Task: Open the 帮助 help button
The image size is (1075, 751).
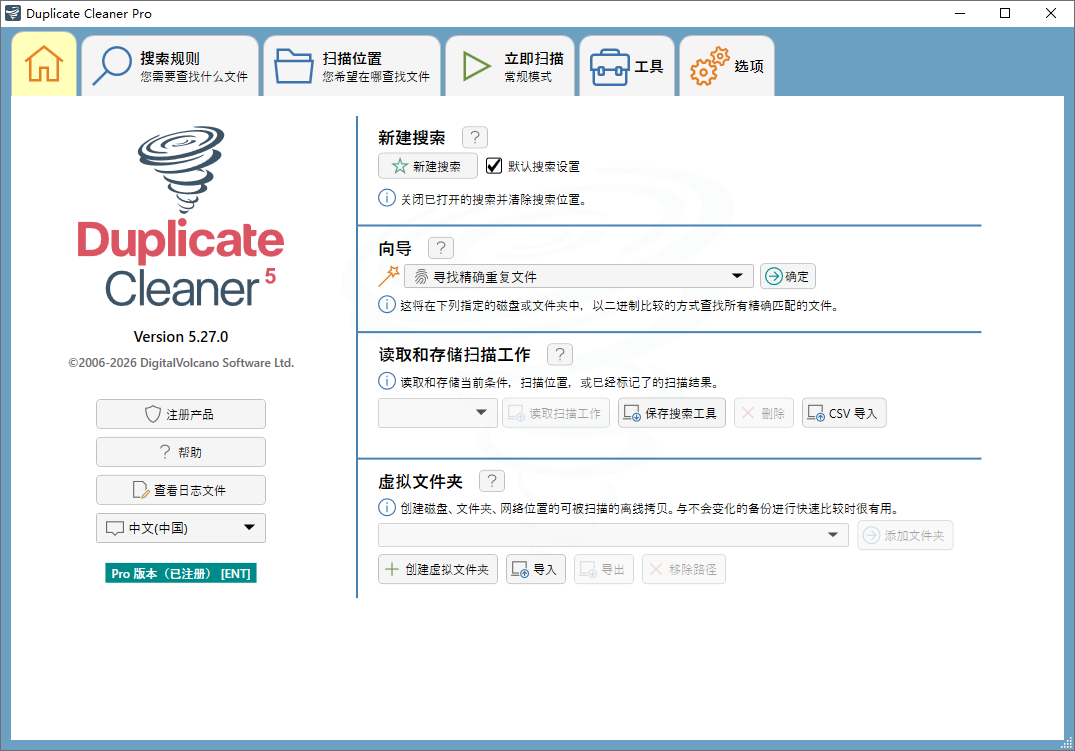Action: (x=180, y=452)
